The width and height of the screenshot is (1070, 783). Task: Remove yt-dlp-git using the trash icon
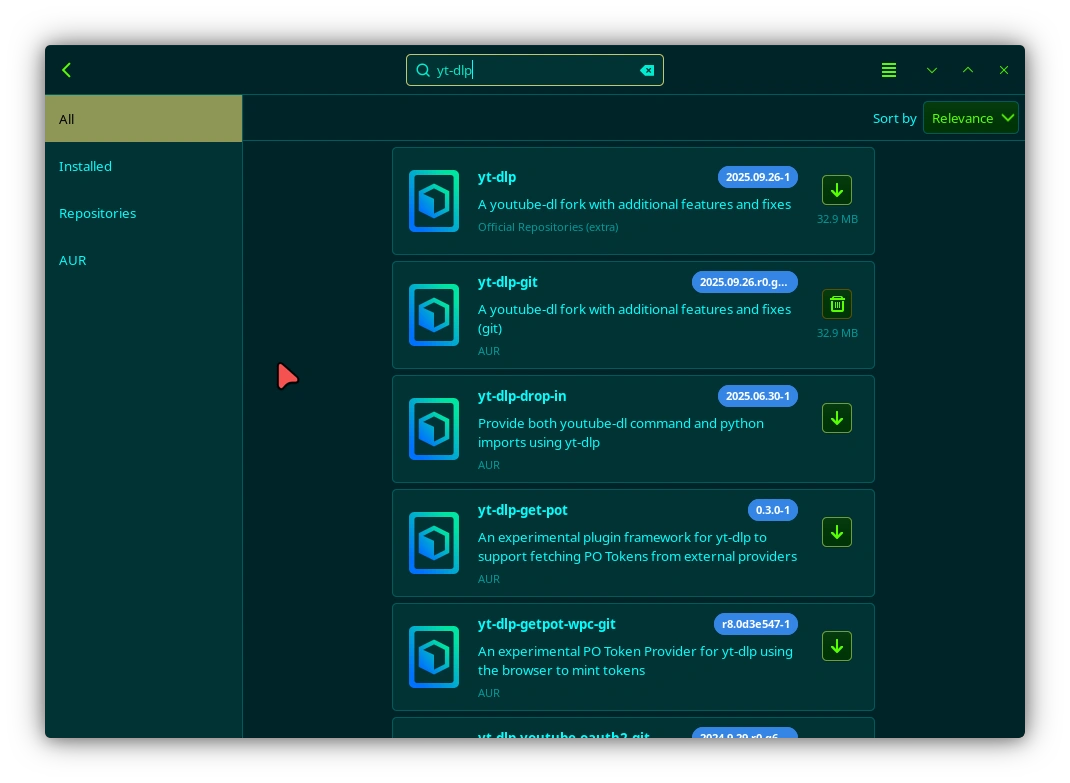(x=837, y=304)
